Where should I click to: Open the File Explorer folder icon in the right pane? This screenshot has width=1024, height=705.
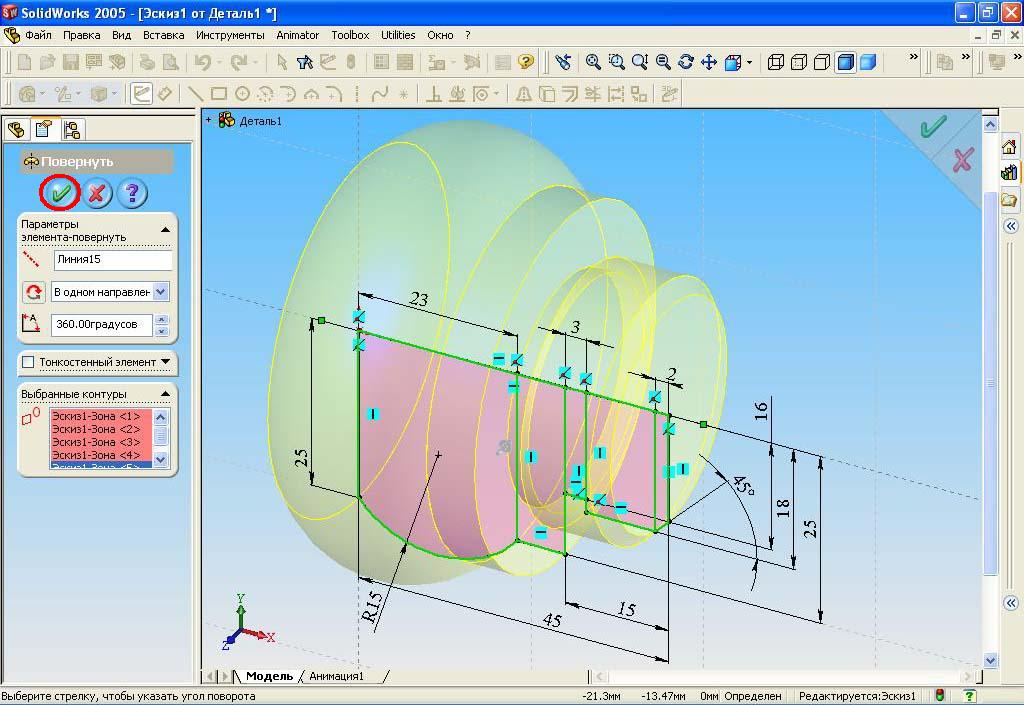click(x=1010, y=199)
